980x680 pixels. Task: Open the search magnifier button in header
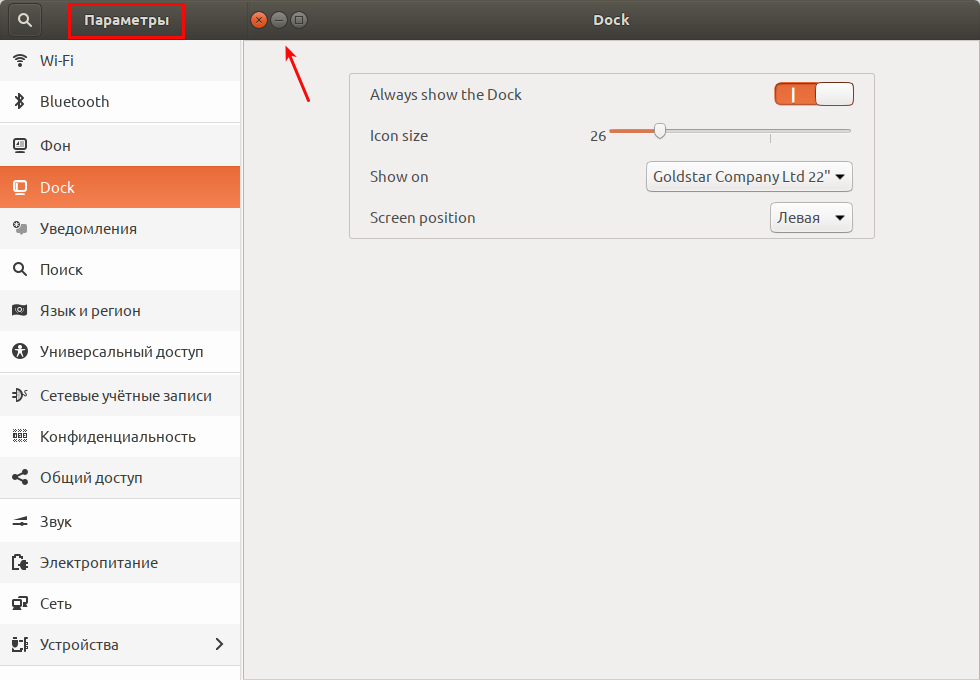(x=24, y=20)
